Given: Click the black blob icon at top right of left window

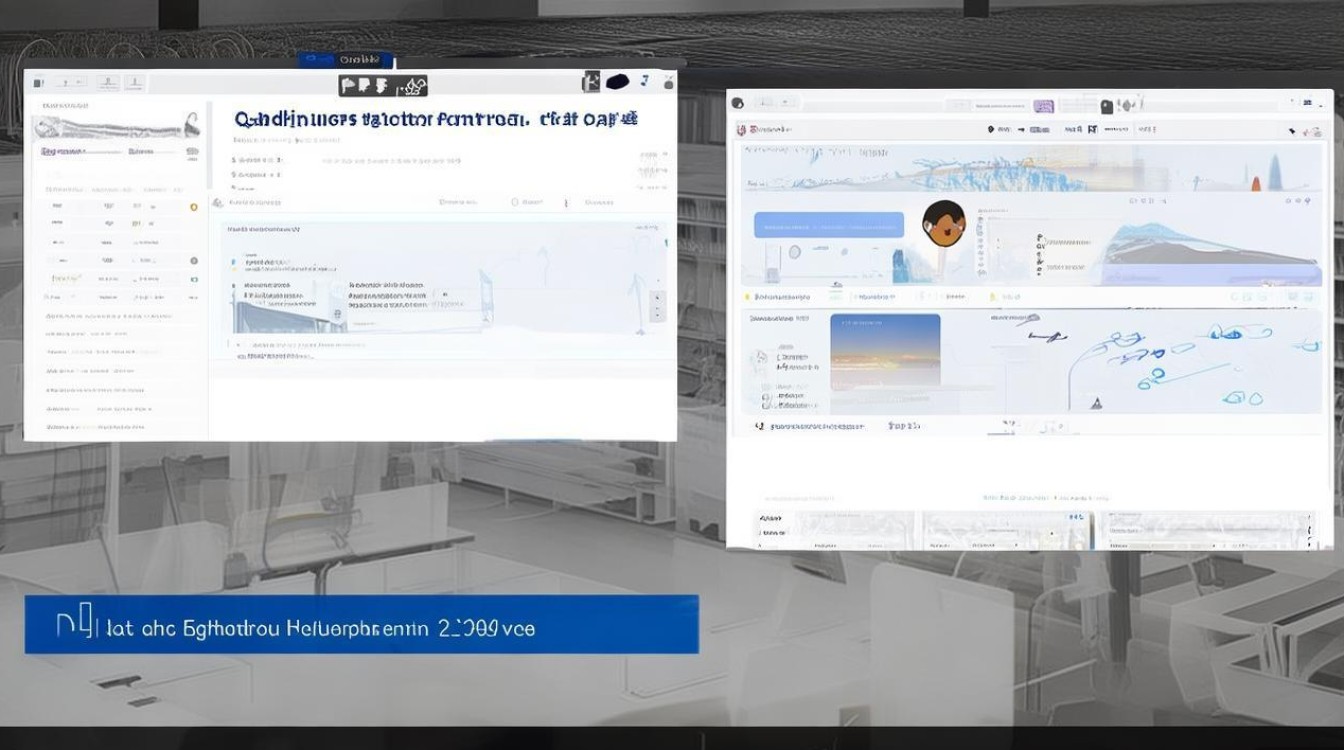Looking at the screenshot, I should [x=618, y=82].
